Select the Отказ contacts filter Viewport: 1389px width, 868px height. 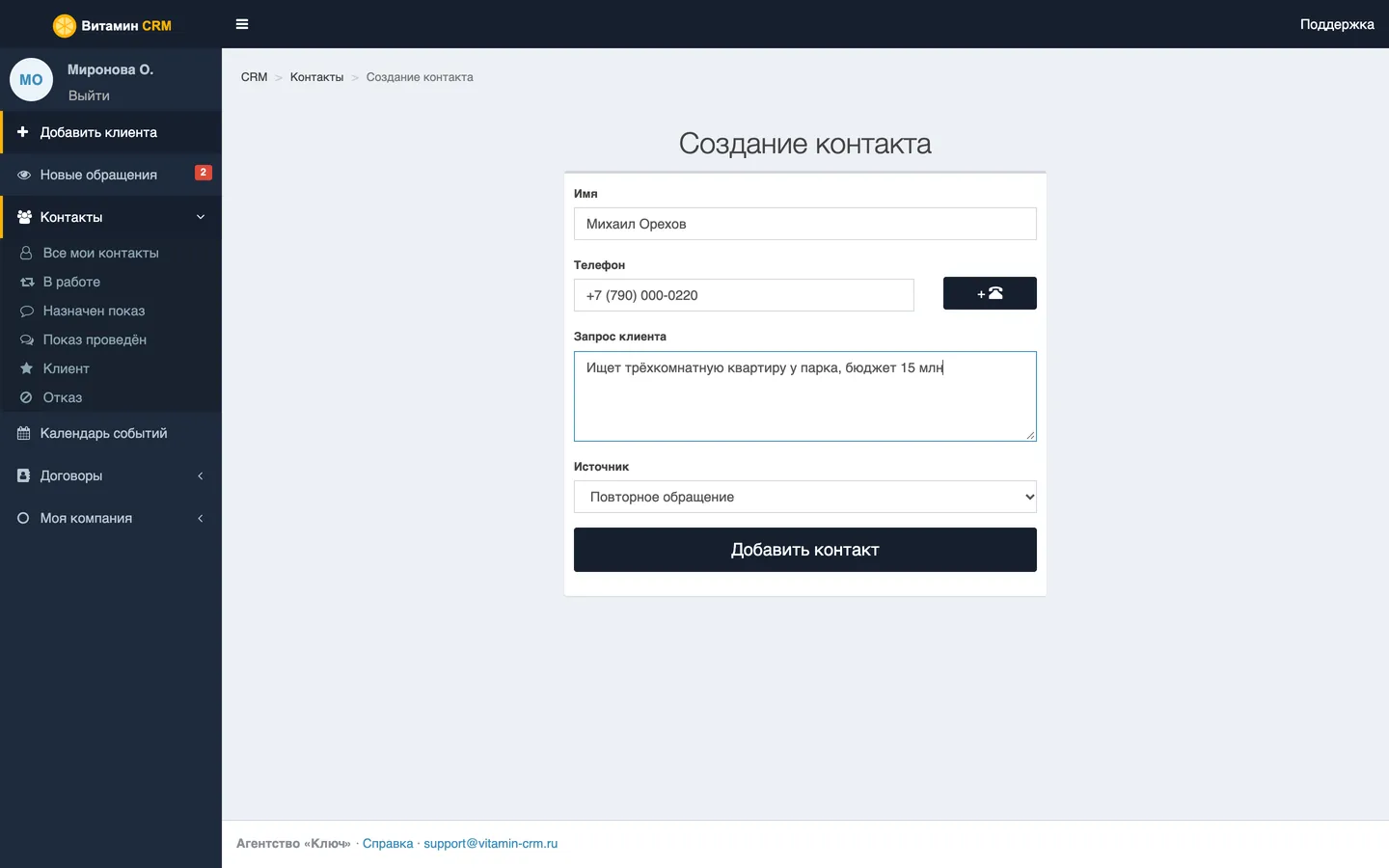(x=111, y=397)
